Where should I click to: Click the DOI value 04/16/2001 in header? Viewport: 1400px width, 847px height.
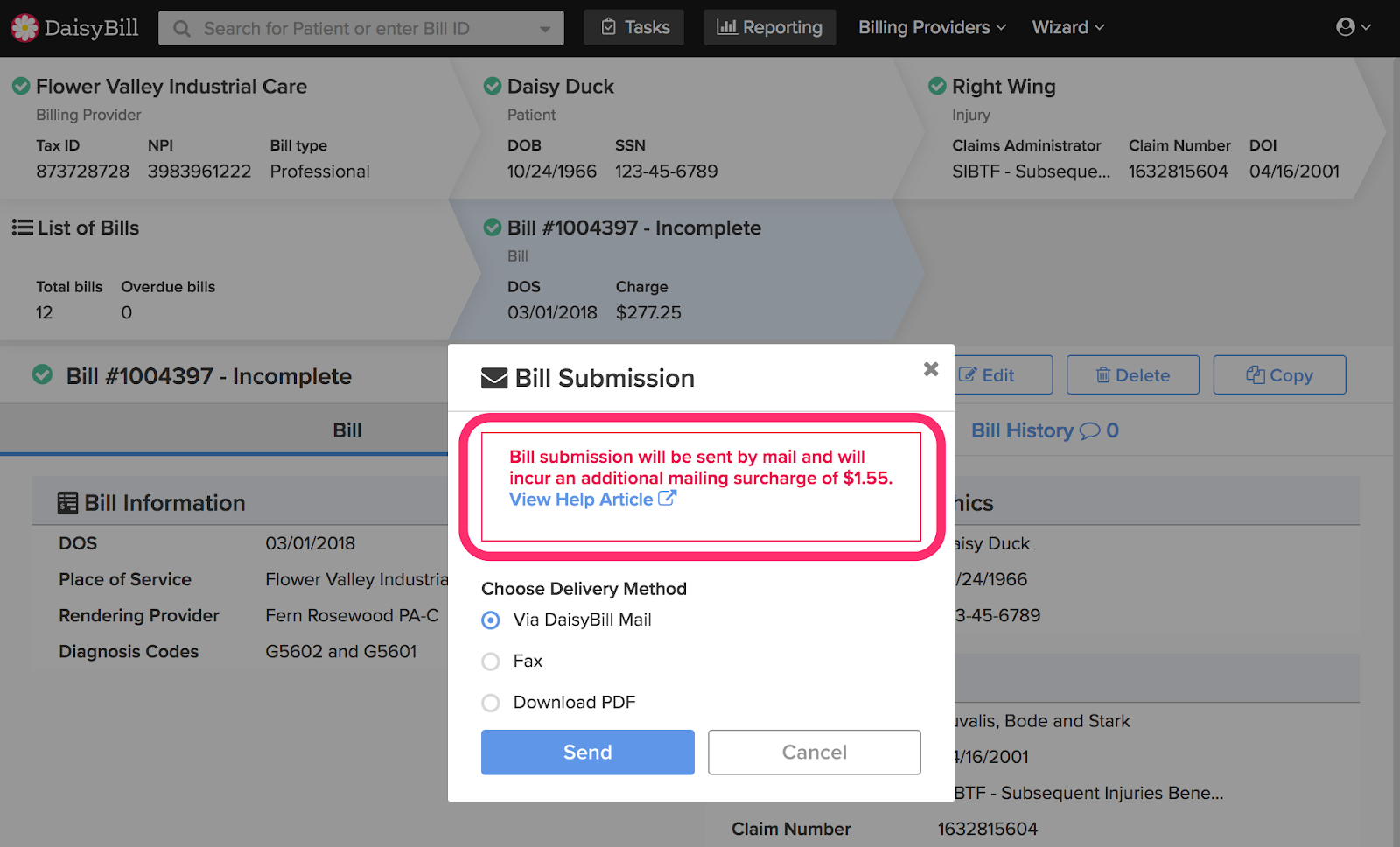[1294, 171]
